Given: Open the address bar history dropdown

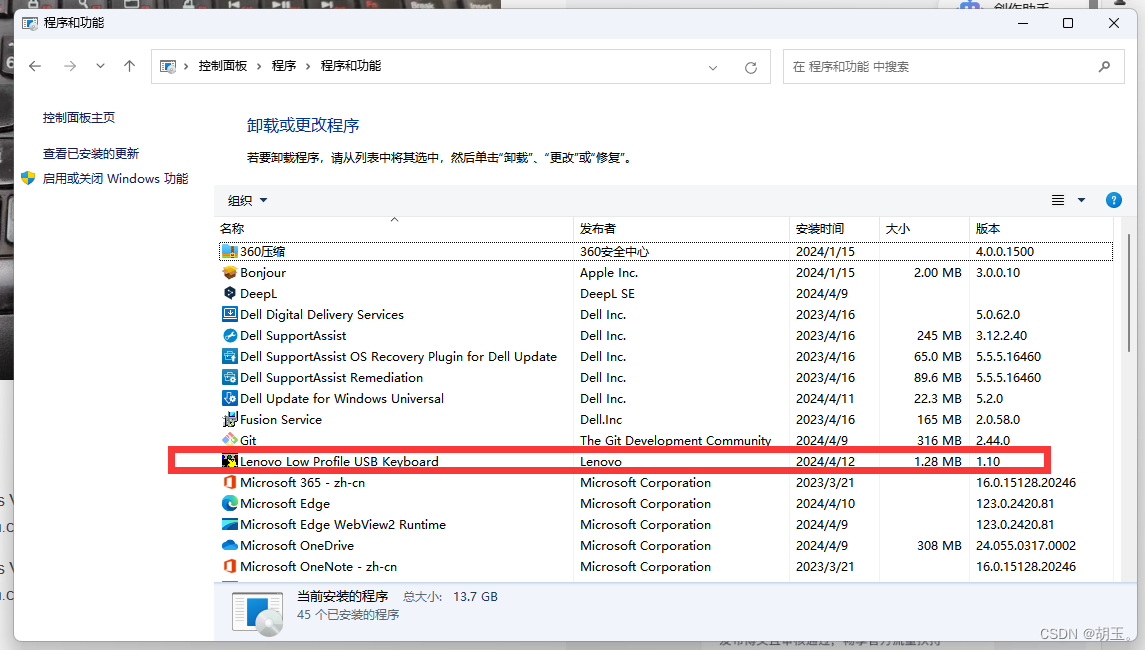Looking at the screenshot, I should point(713,68).
